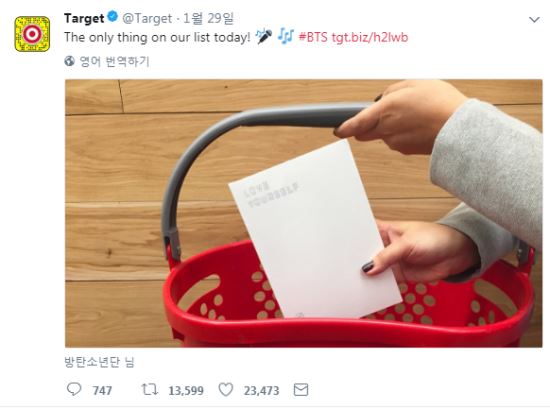View the 13,599 retweets count
The height and width of the screenshot is (409, 550).
coord(186,390)
